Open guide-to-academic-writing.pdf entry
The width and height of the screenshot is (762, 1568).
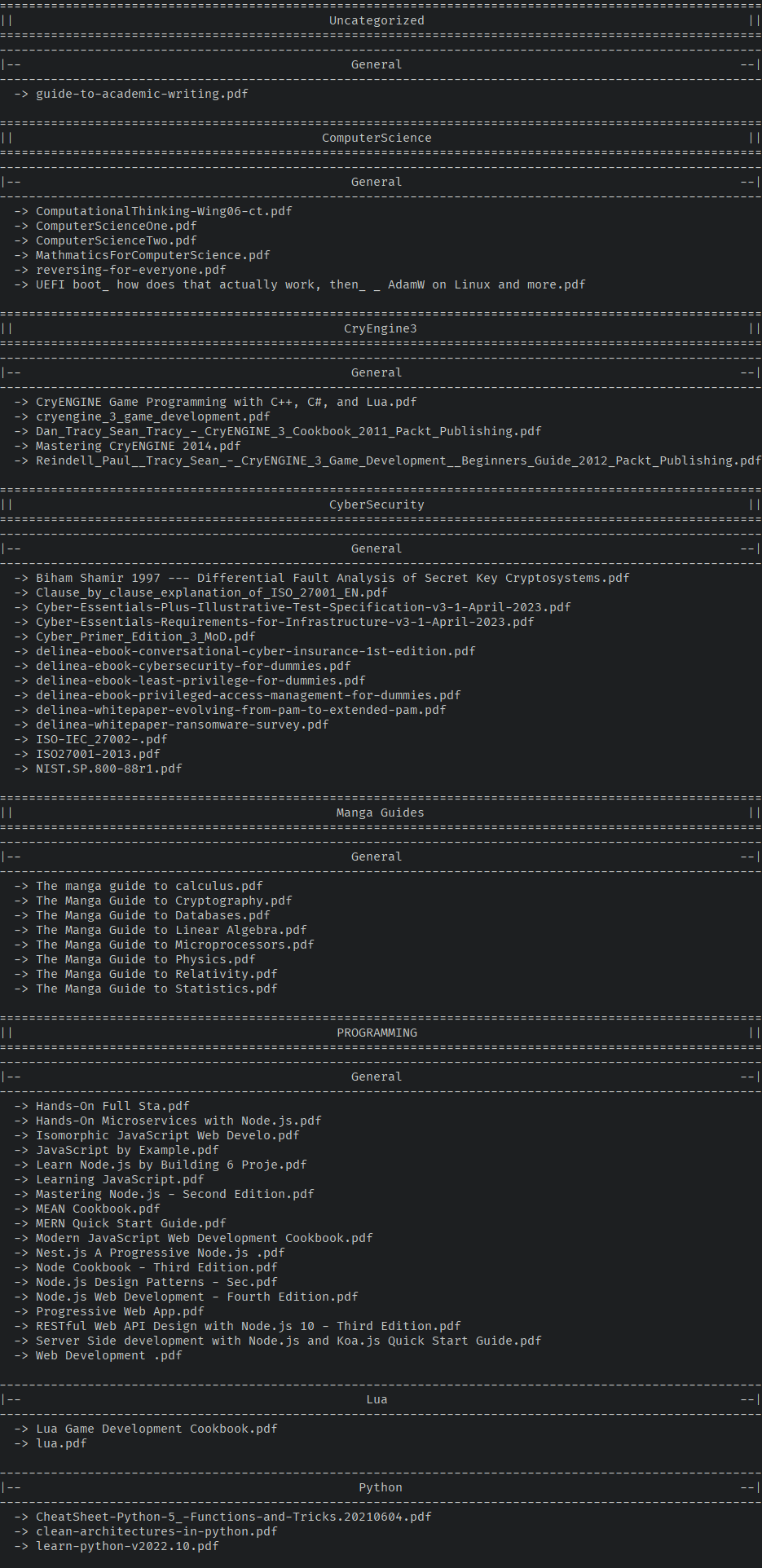coord(142,94)
